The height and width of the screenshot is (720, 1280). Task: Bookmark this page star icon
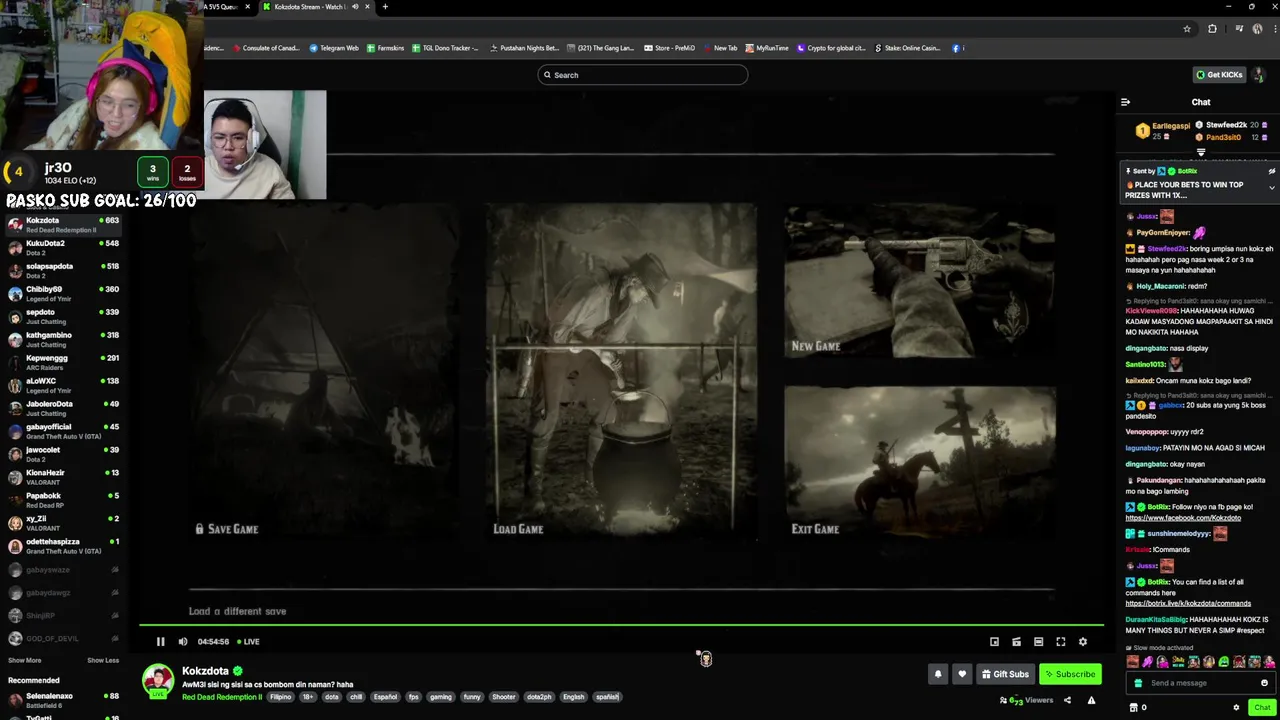click(1187, 29)
